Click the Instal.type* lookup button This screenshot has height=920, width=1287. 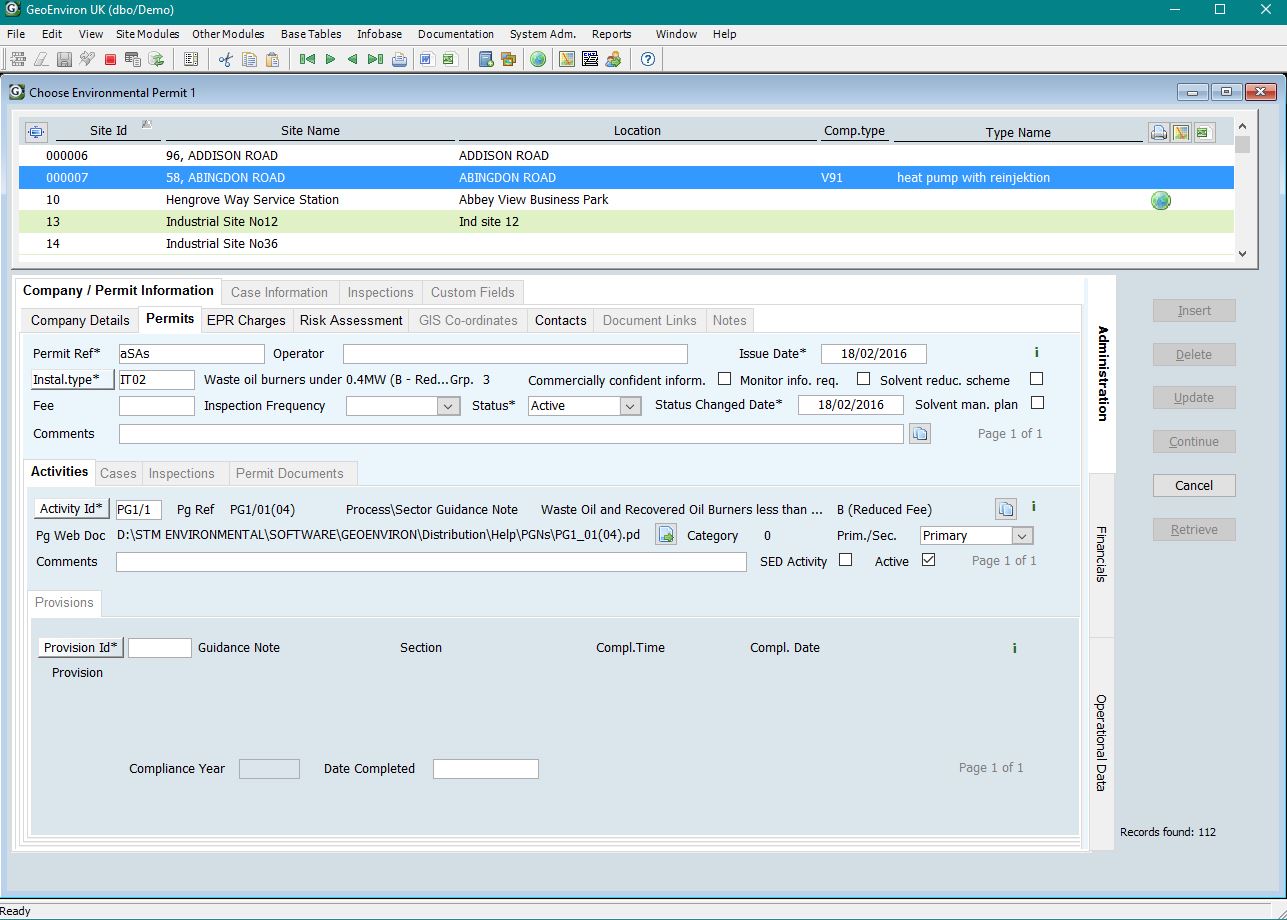66,380
